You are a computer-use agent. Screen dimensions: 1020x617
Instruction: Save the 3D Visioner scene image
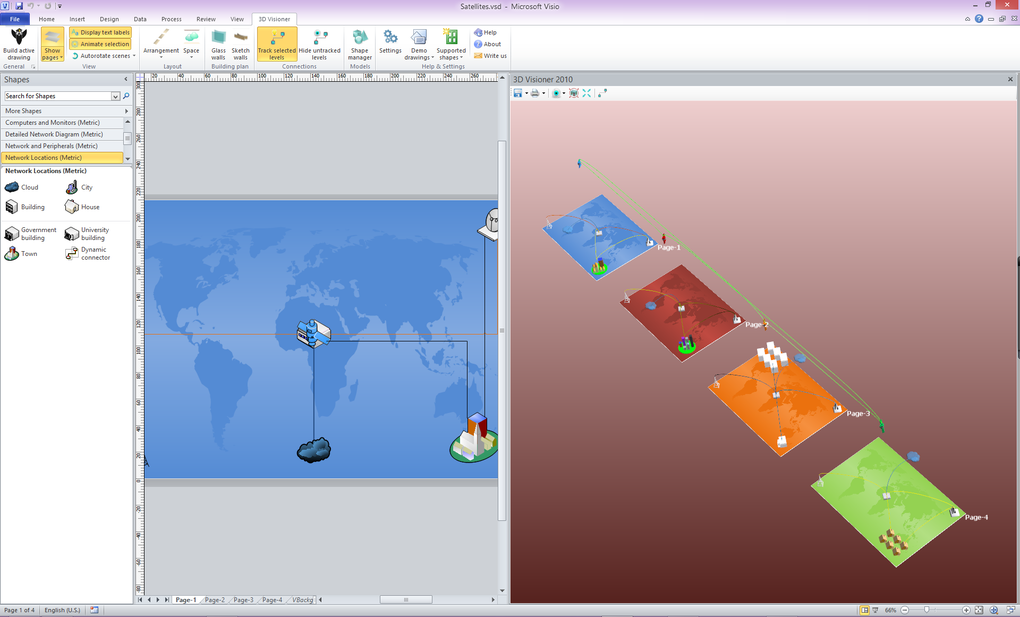click(x=518, y=93)
